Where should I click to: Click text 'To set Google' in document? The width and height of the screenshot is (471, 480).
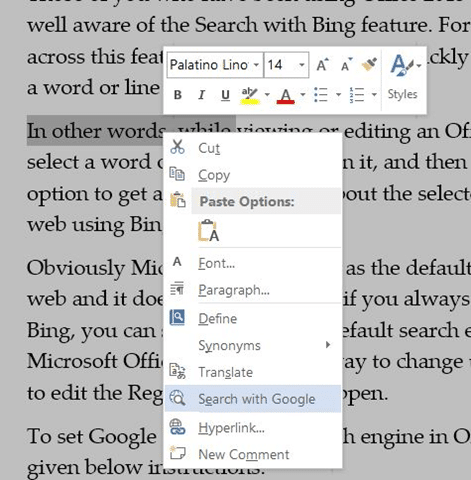(92, 437)
